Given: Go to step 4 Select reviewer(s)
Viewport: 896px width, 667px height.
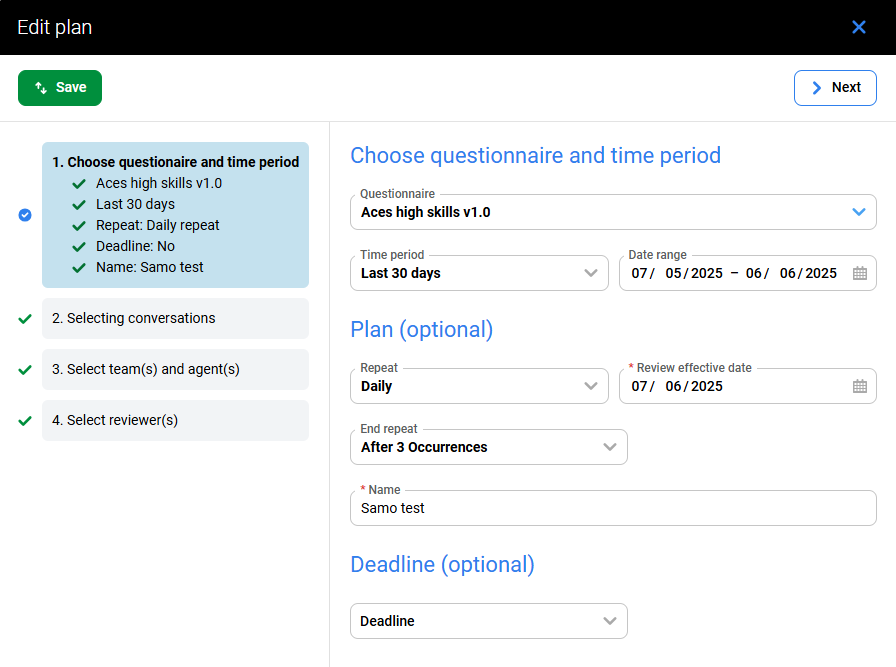Looking at the screenshot, I should pos(175,421).
